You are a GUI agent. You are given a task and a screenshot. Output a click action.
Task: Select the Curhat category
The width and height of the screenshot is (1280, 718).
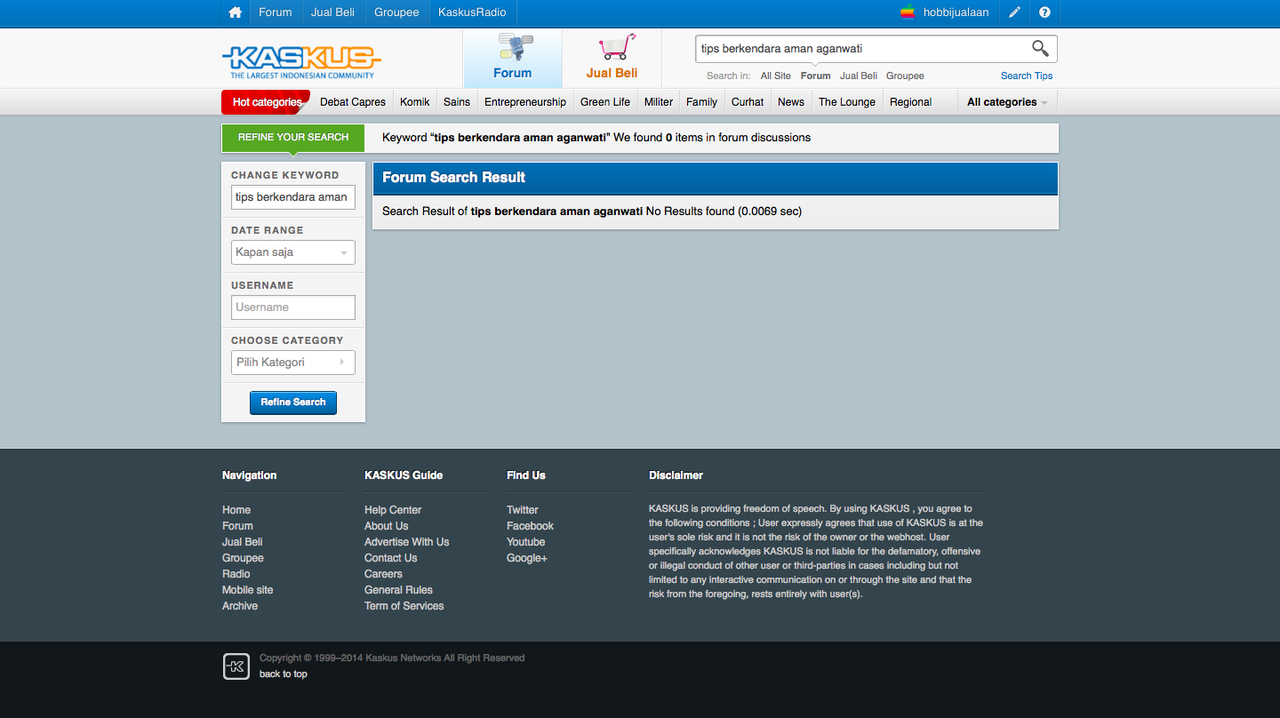click(x=747, y=102)
